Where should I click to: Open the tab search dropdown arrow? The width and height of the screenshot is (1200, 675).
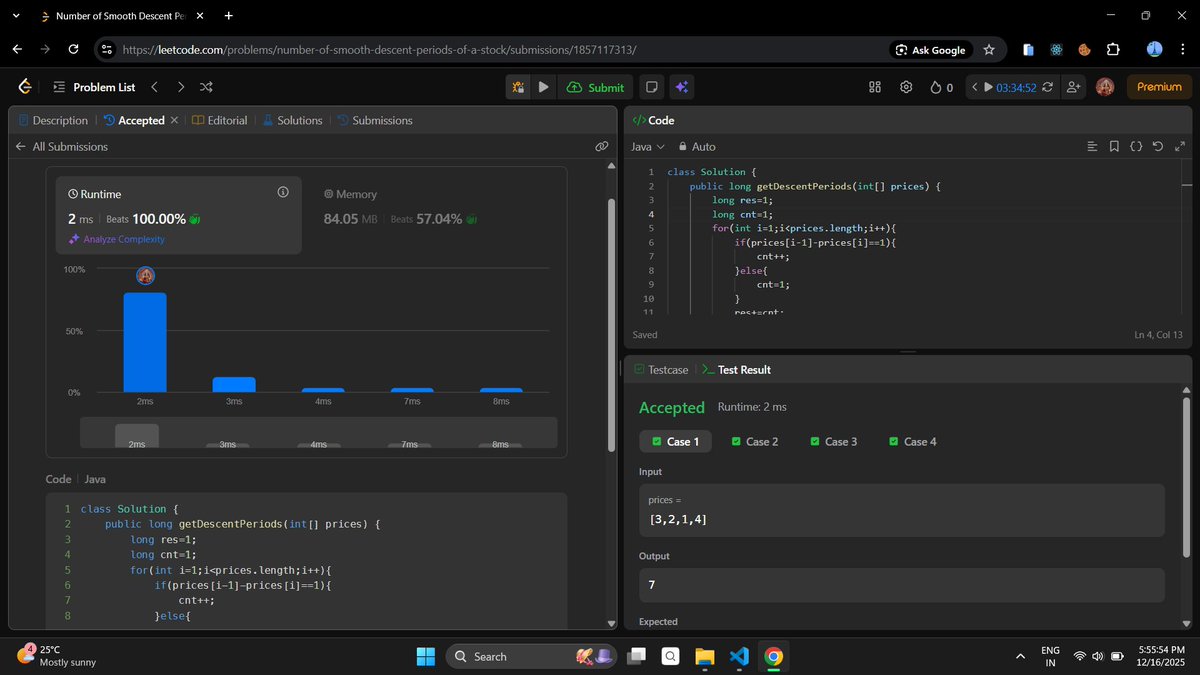coord(16,16)
